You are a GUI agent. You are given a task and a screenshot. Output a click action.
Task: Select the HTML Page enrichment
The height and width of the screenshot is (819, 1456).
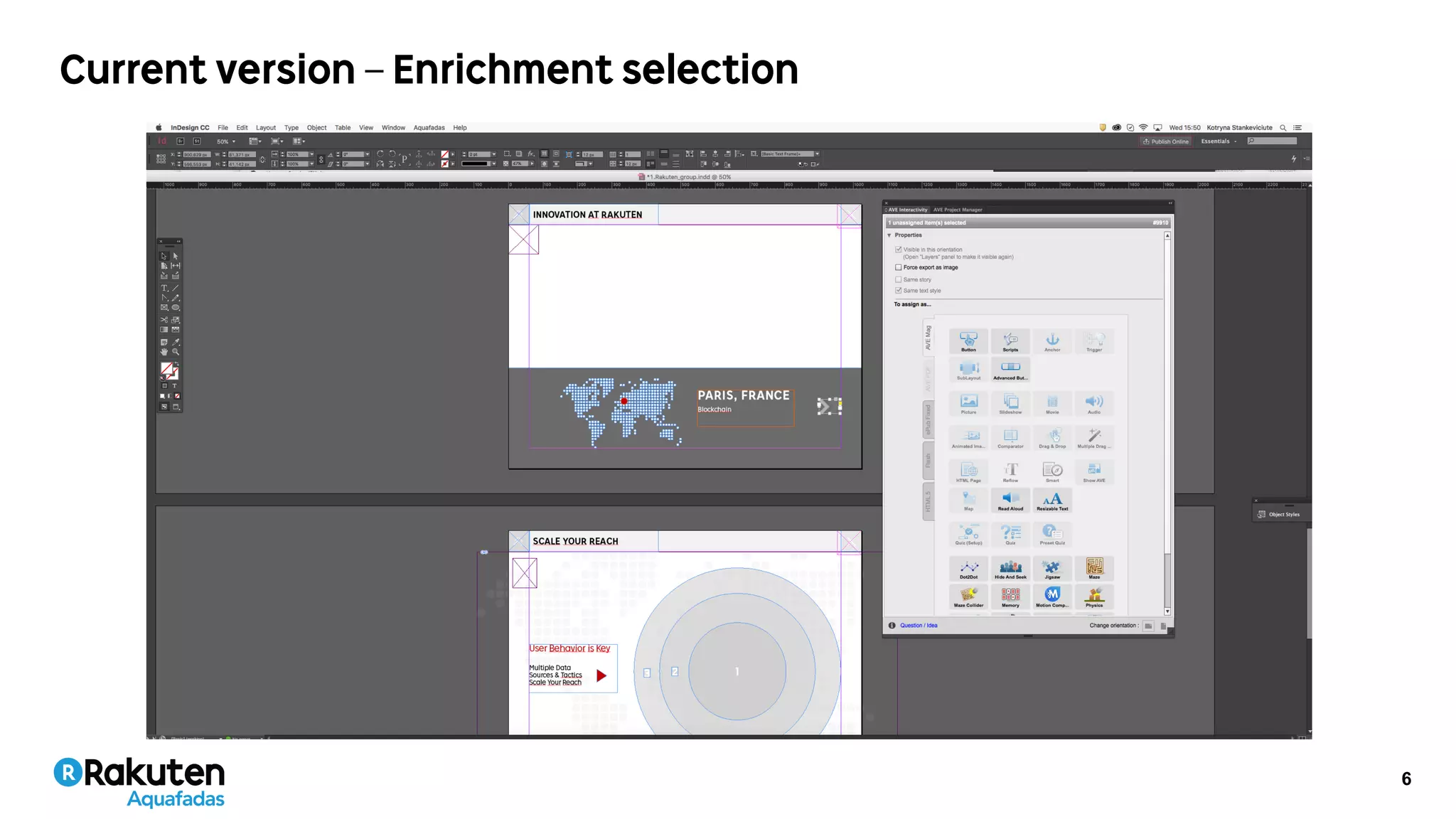coord(968,473)
